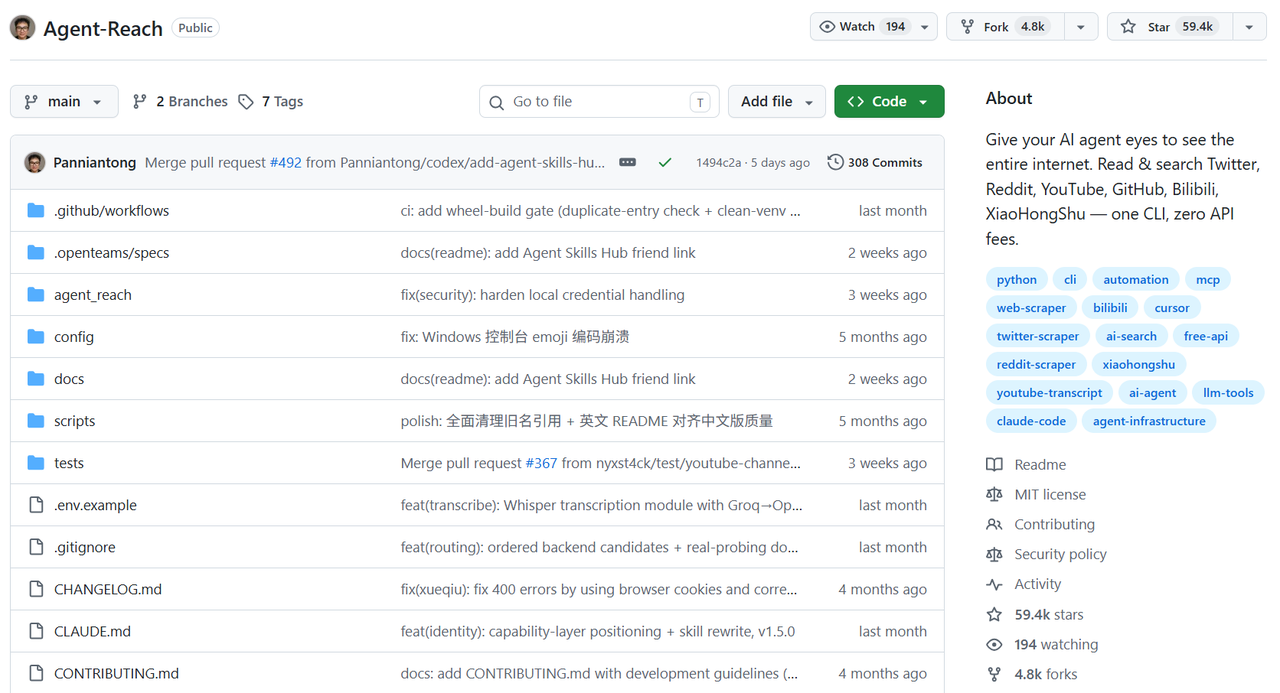Click the scale icon beside Security policy
This screenshot has height=693, width=1280.
[994, 554]
